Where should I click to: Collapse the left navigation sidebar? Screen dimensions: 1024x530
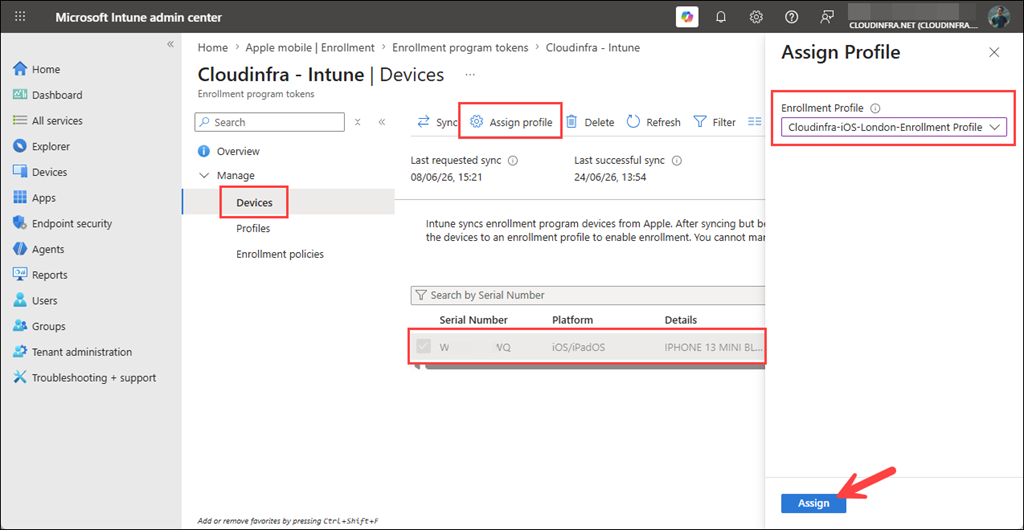click(x=170, y=44)
